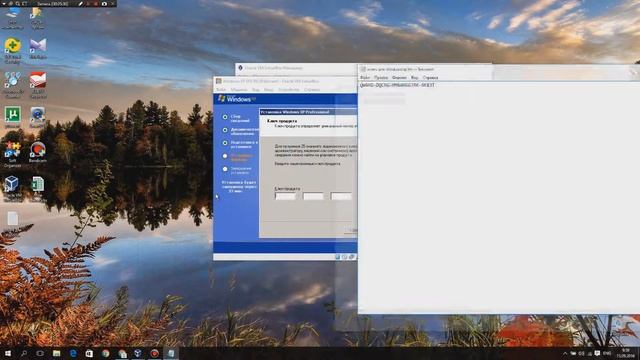Click the pencil draw icon in recording bar

click(x=81, y=3)
